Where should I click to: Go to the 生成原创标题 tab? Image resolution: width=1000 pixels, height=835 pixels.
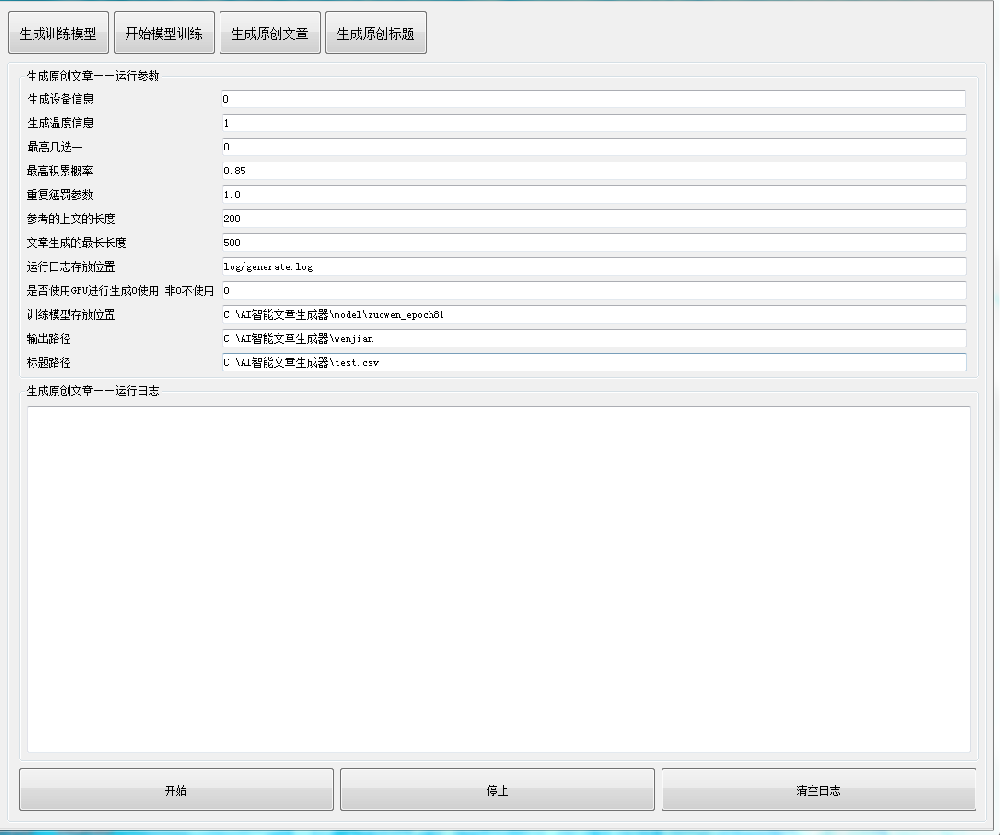(376, 33)
